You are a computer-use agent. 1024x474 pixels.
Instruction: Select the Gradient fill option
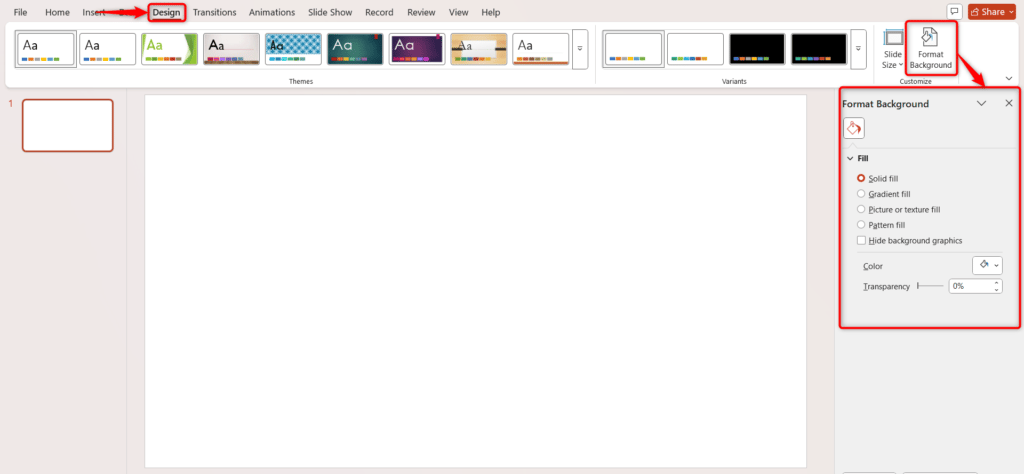pyautogui.click(x=884, y=194)
